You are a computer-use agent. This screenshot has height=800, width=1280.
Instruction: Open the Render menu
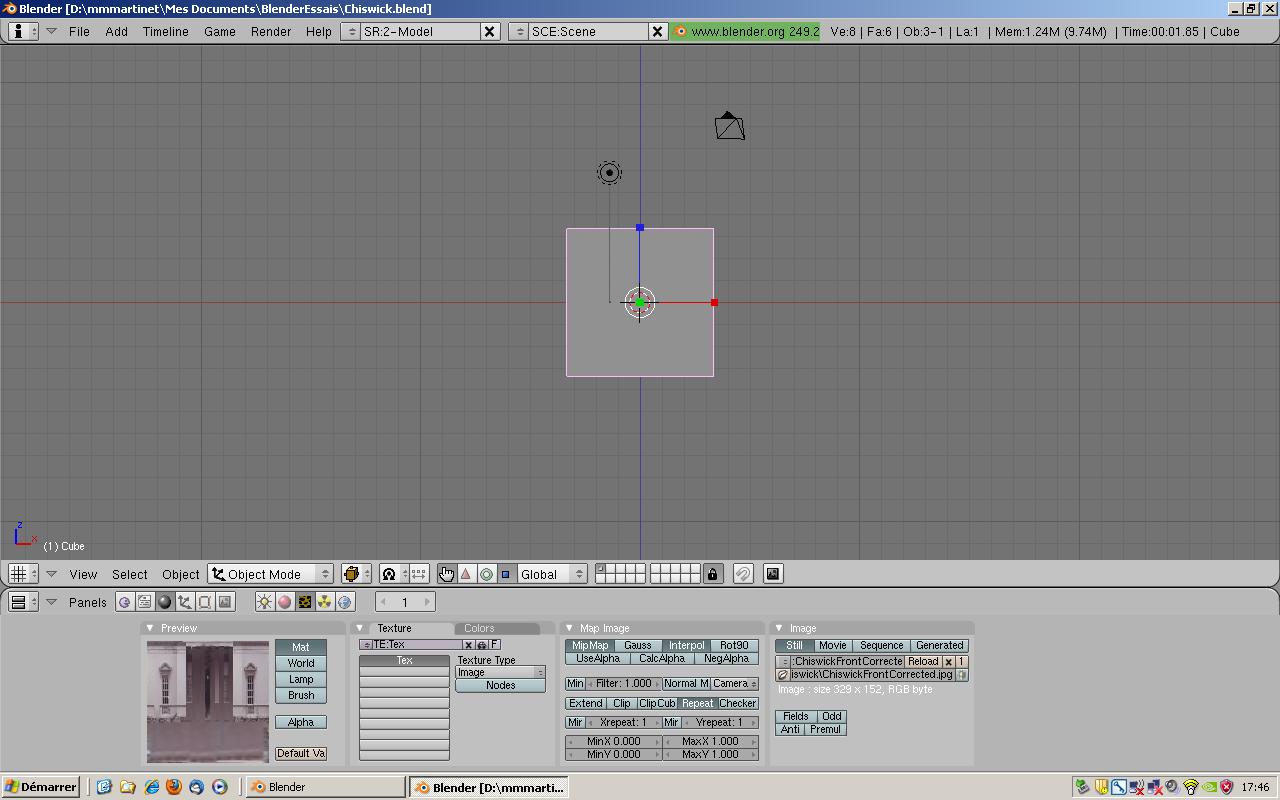271,31
